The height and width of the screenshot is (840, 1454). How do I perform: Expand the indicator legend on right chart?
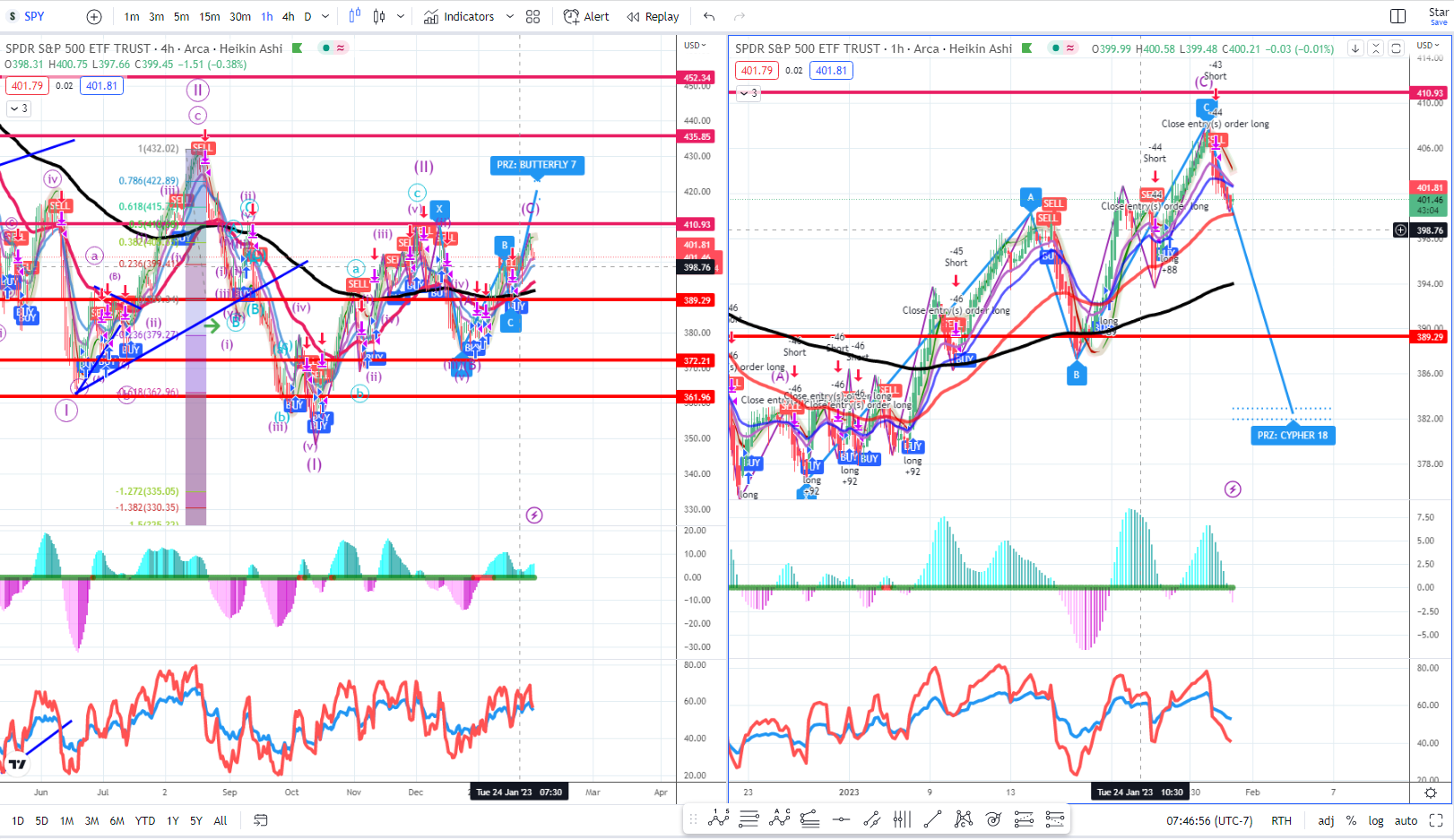[x=748, y=93]
